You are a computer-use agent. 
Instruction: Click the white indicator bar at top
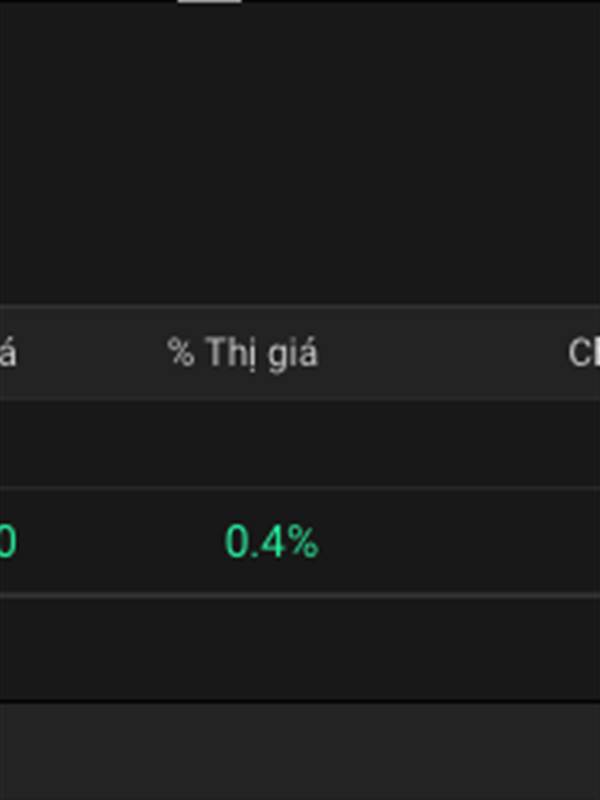[x=209, y=2]
